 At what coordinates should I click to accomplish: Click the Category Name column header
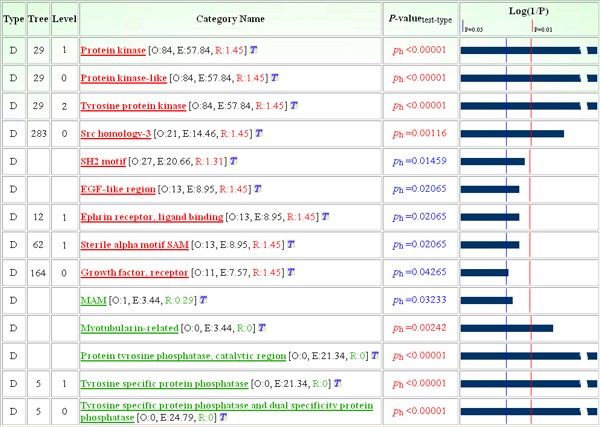230,19
